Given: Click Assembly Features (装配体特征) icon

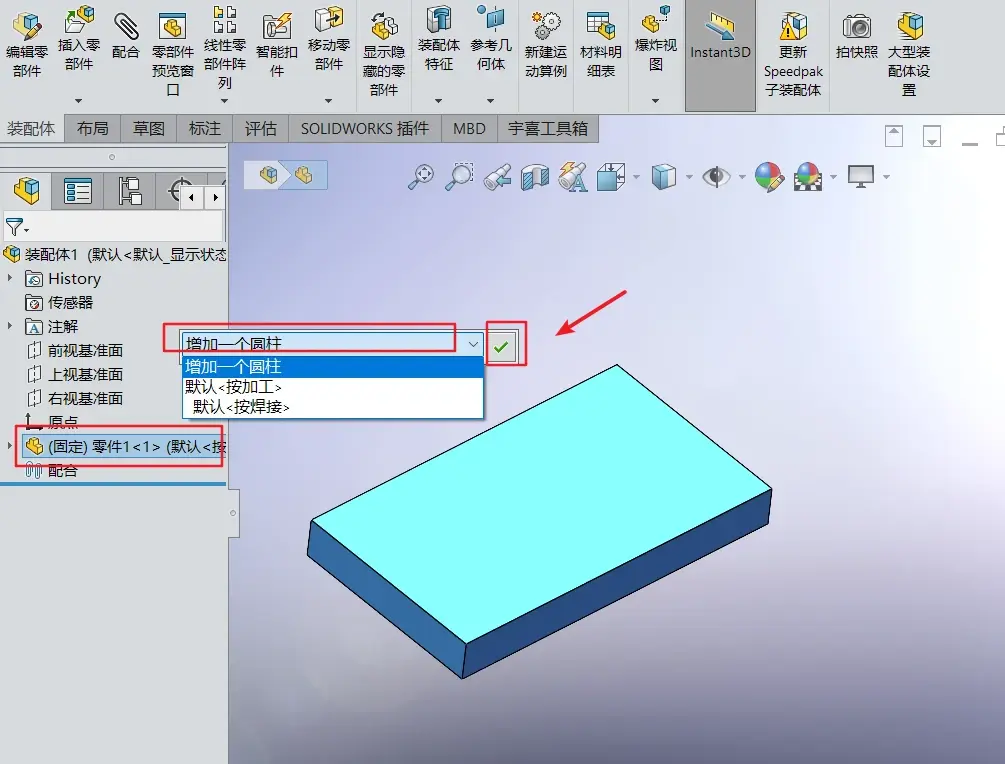Looking at the screenshot, I should pos(439,37).
